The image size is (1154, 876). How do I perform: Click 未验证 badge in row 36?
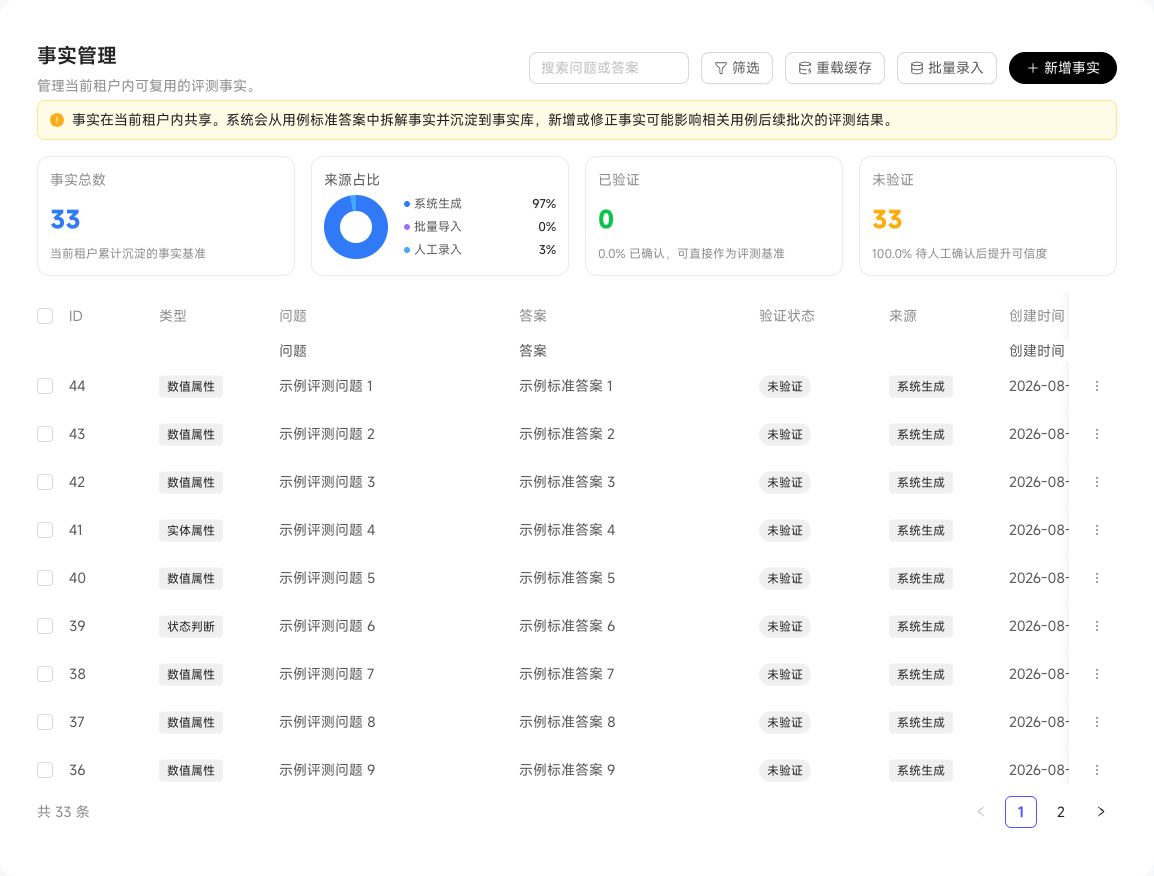[x=785, y=771]
